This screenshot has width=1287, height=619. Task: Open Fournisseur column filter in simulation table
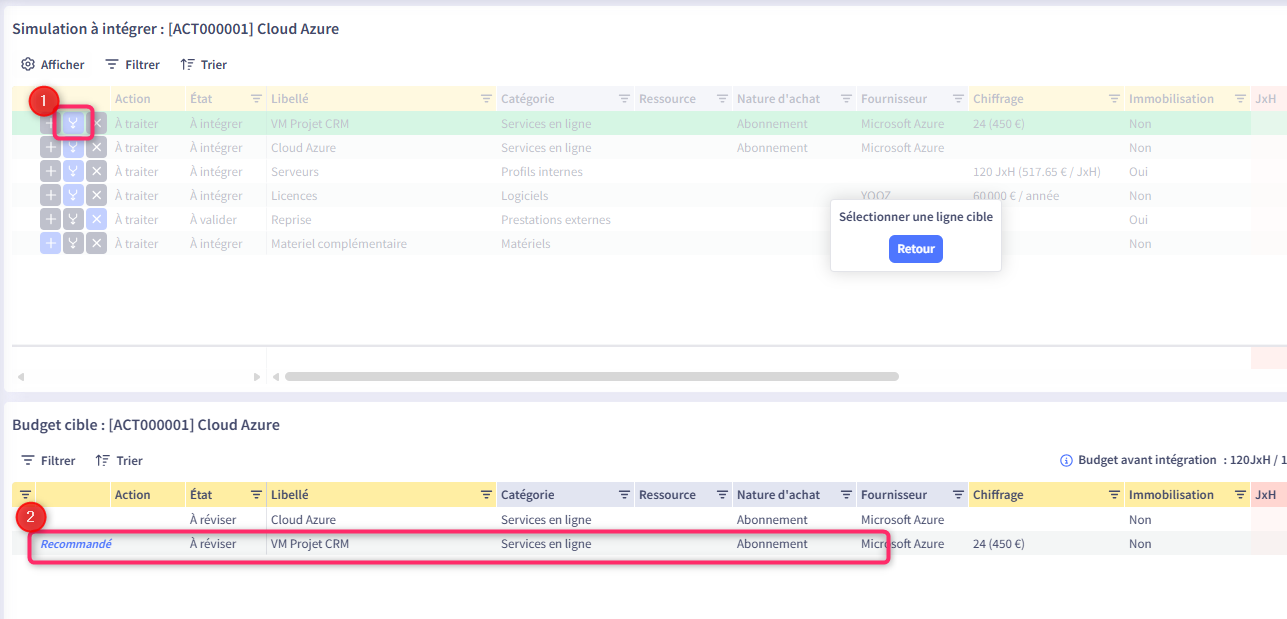pyautogui.click(x=958, y=99)
